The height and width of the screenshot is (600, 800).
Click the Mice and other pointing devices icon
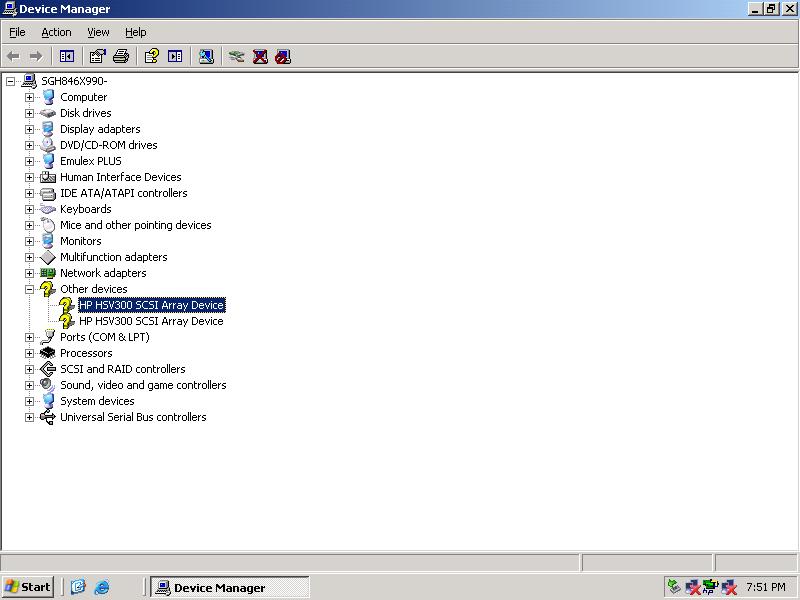(47, 225)
